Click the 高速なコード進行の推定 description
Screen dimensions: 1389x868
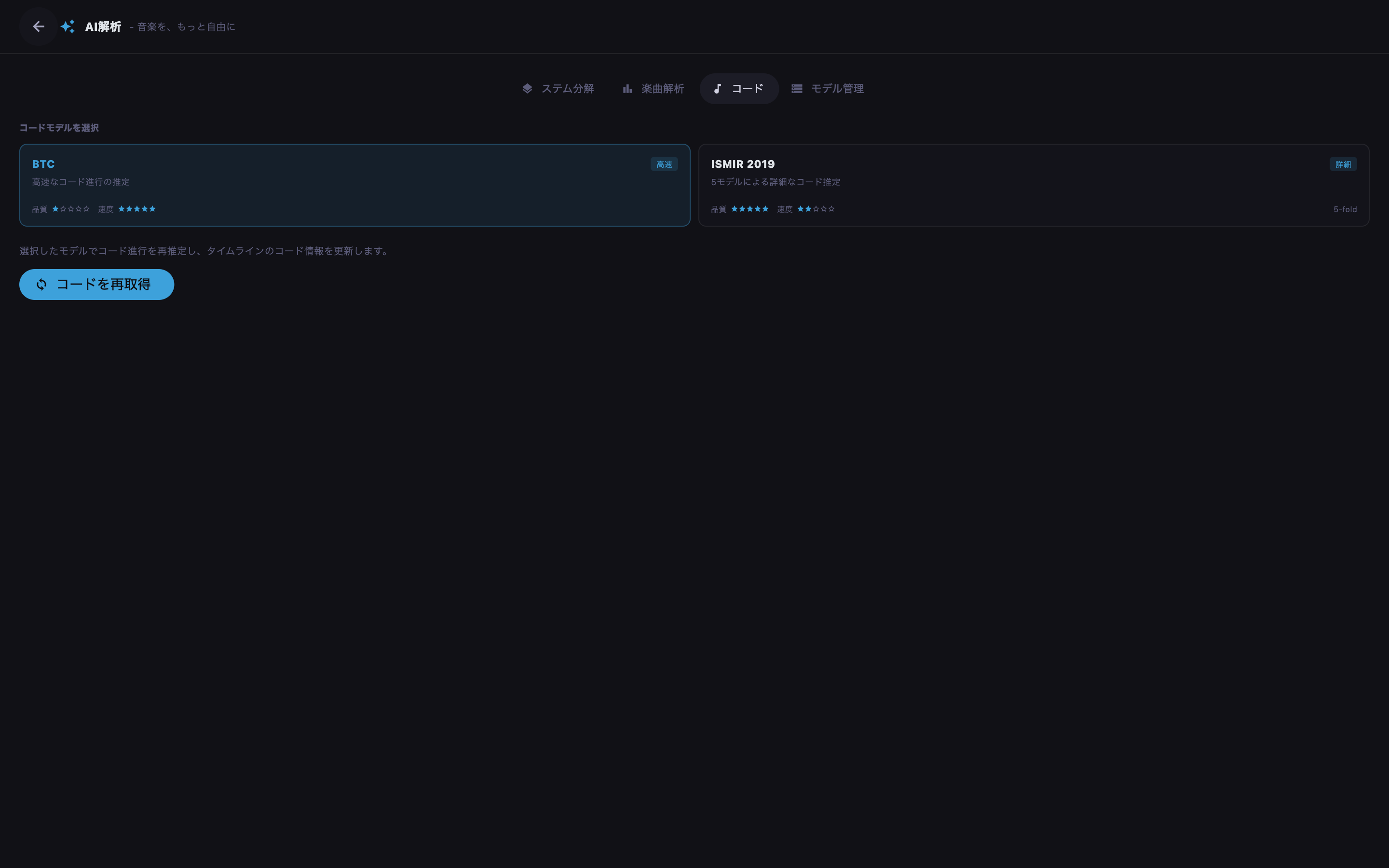click(81, 182)
